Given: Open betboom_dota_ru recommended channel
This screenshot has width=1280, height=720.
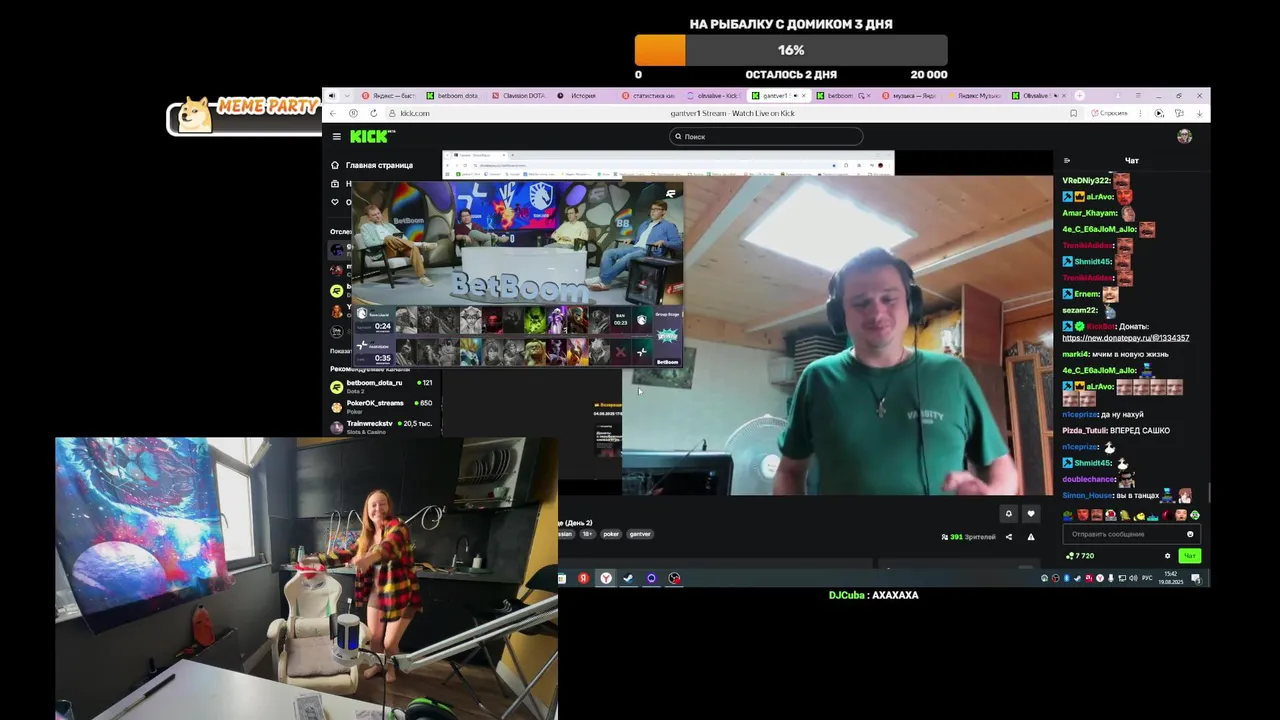Looking at the screenshot, I should [x=381, y=386].
